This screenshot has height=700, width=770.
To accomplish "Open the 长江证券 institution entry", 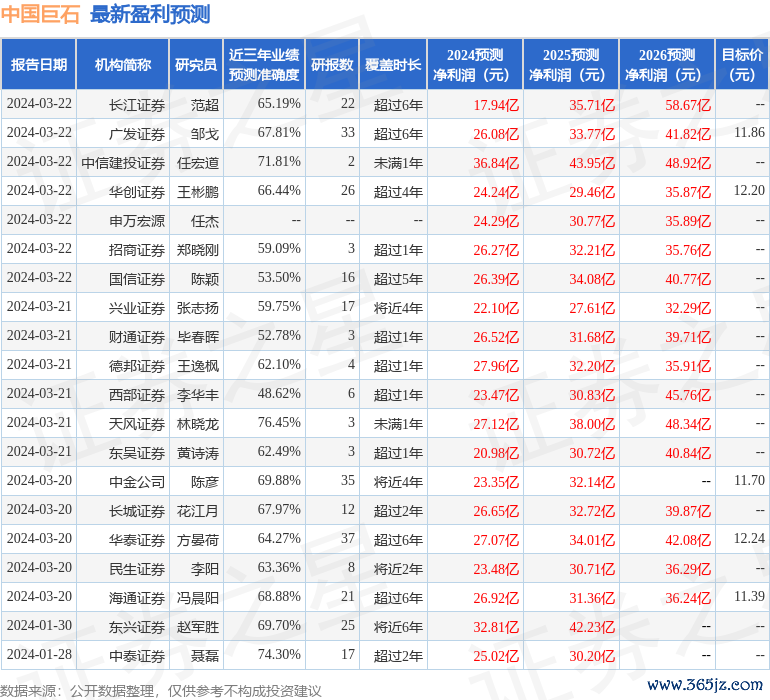I will [137, 104].
